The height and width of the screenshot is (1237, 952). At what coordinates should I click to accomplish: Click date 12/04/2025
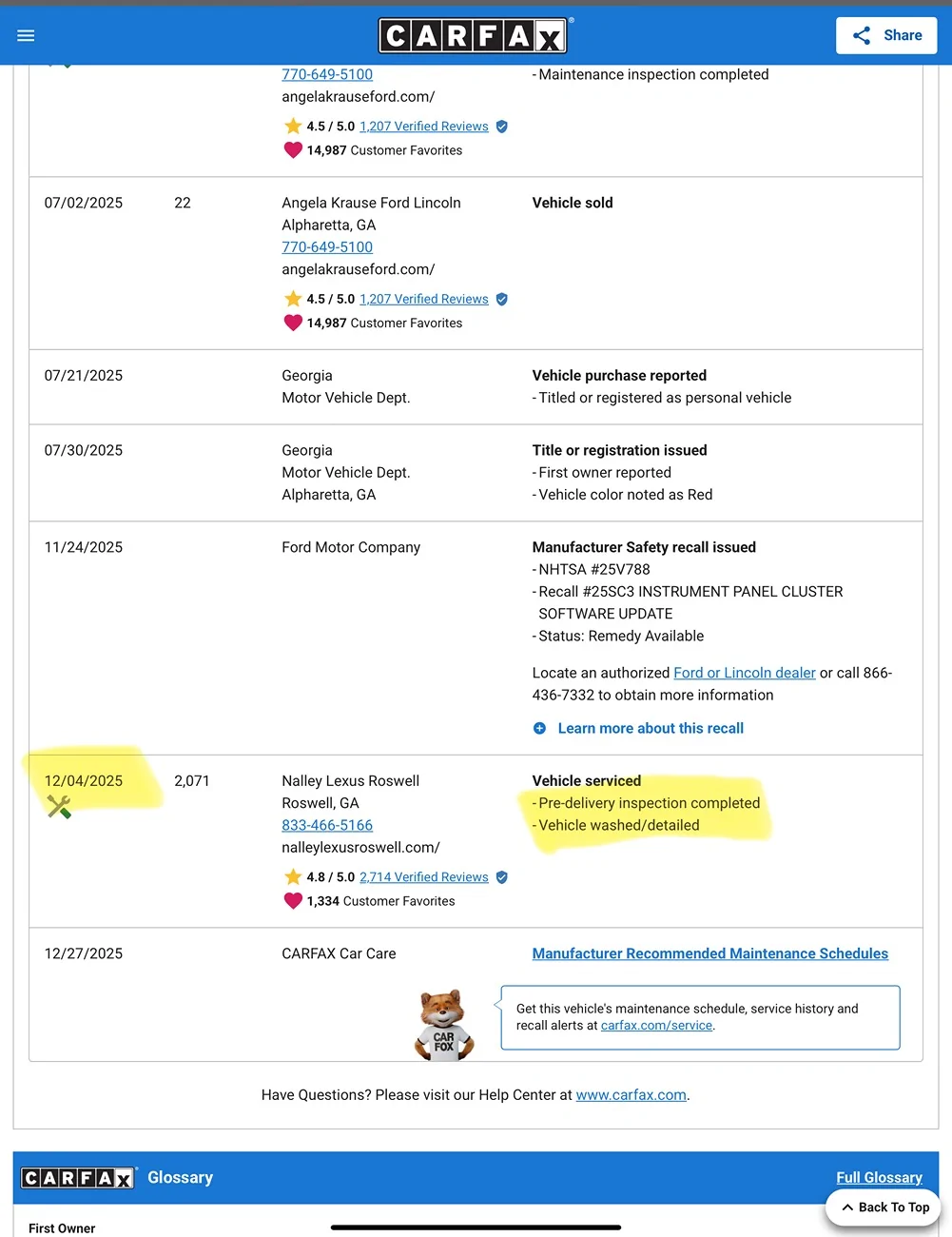point(84,781)
